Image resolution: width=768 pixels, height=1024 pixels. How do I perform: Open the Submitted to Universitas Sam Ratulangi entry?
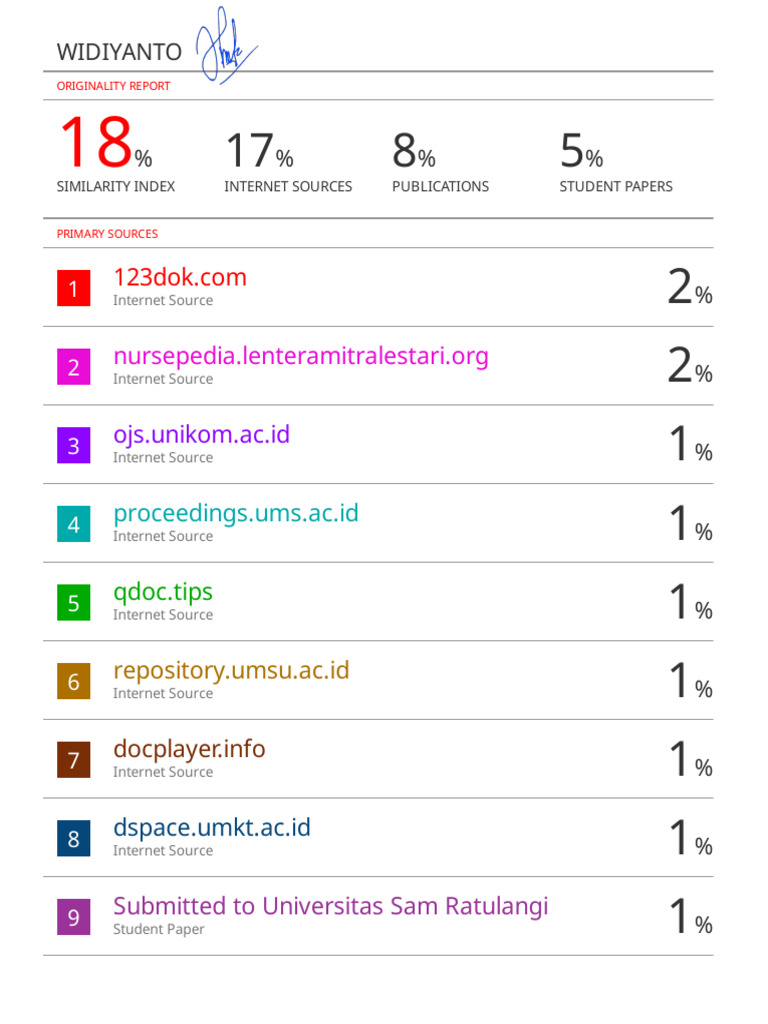[331, 906]
